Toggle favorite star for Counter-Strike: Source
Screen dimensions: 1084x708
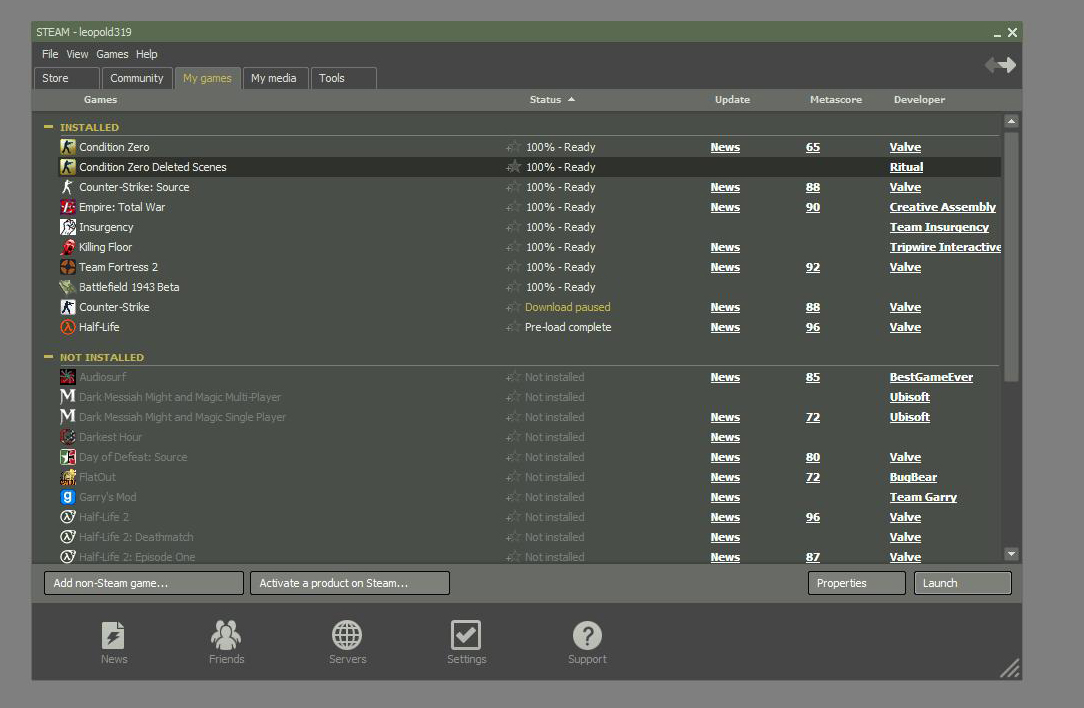click(x=513, y=187)
